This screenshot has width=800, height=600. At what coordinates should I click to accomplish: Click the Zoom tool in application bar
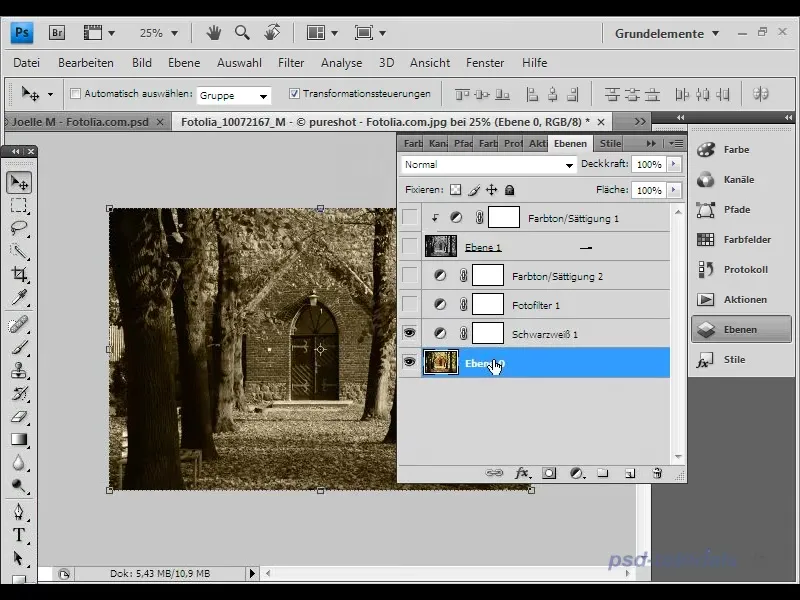[x=242, y=33]
